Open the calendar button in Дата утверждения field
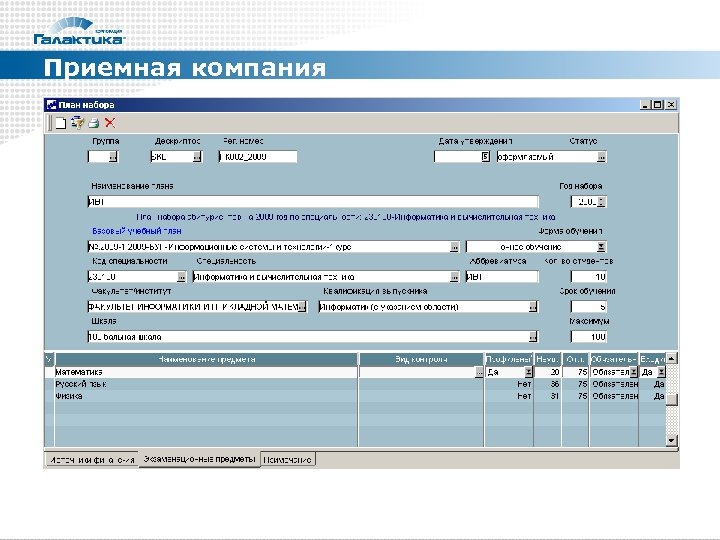Screen dimensions: 720x540 [485, 157]
